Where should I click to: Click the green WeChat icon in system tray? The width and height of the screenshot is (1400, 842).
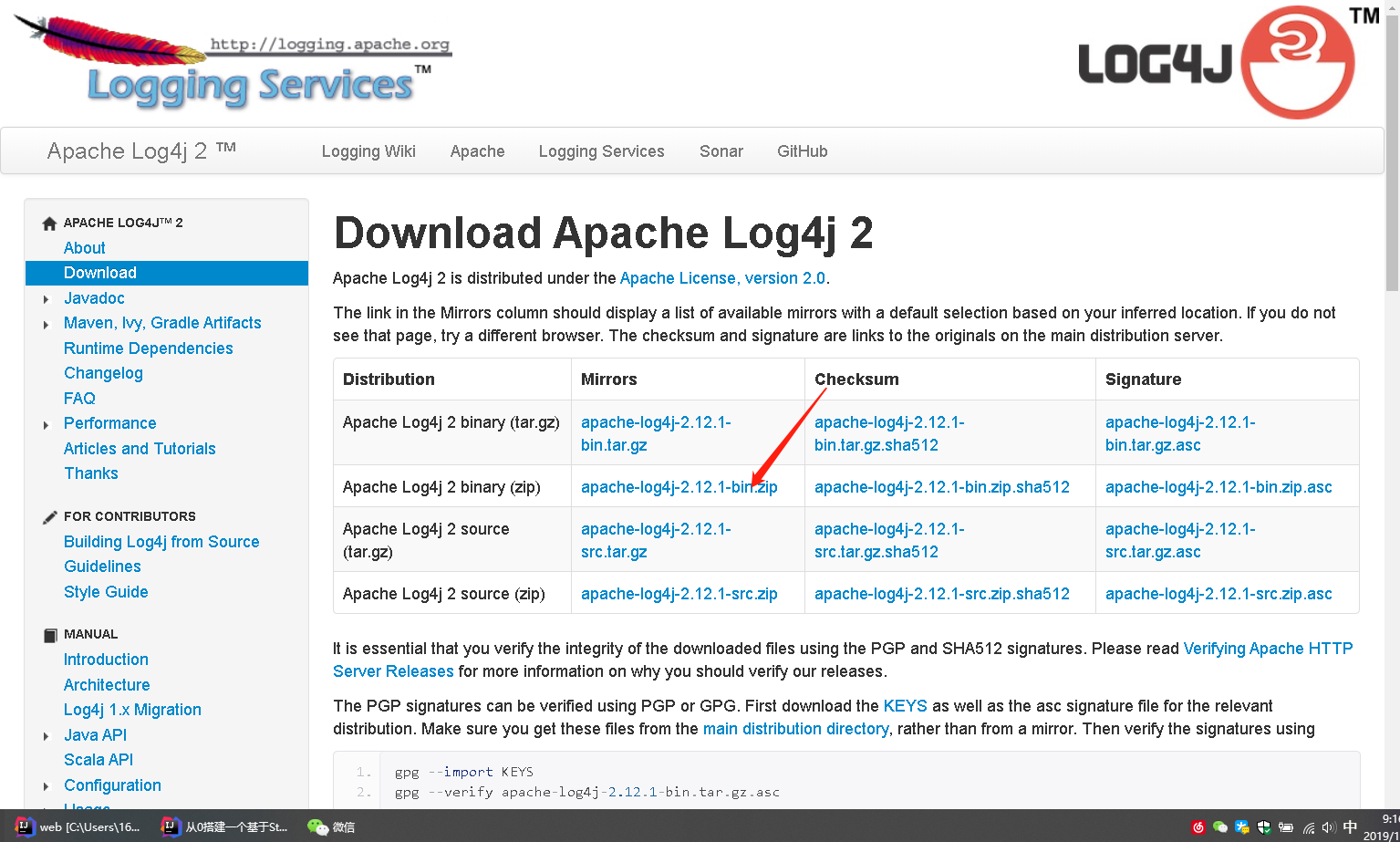tap(1220, 827)
